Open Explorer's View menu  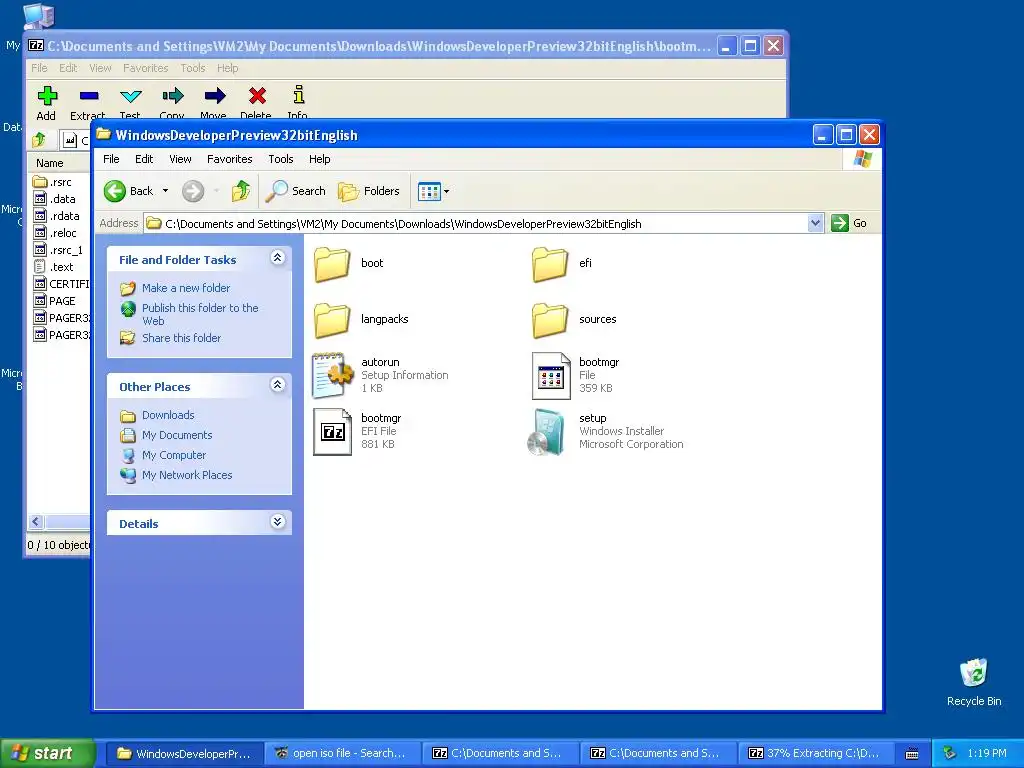[x=180, y=159]
